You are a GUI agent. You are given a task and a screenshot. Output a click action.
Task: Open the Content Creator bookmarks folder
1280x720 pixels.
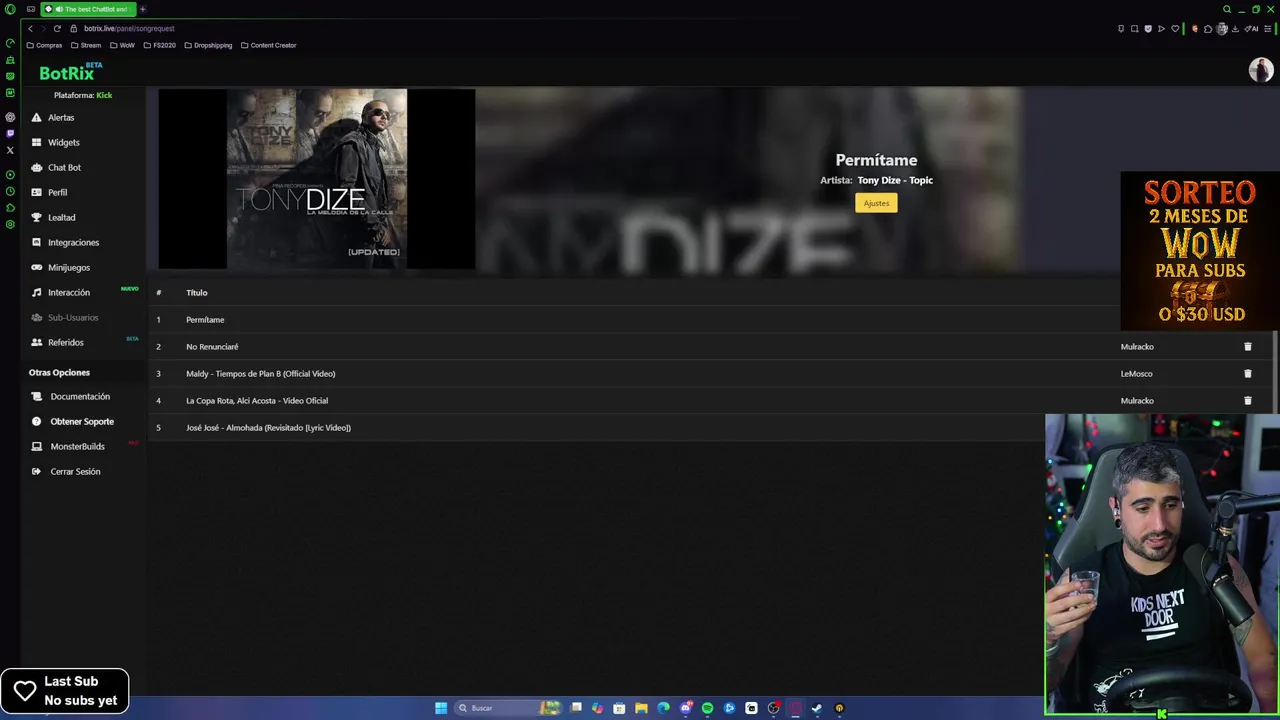(x=268, y=45)
